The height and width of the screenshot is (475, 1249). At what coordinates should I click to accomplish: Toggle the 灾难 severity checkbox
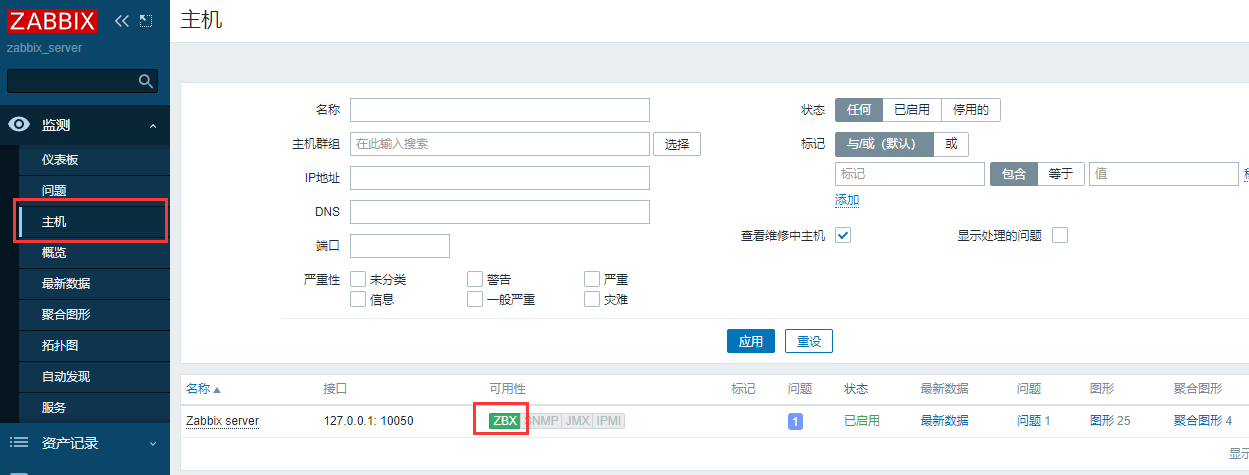pyautogui.click(x=592, y=298)
